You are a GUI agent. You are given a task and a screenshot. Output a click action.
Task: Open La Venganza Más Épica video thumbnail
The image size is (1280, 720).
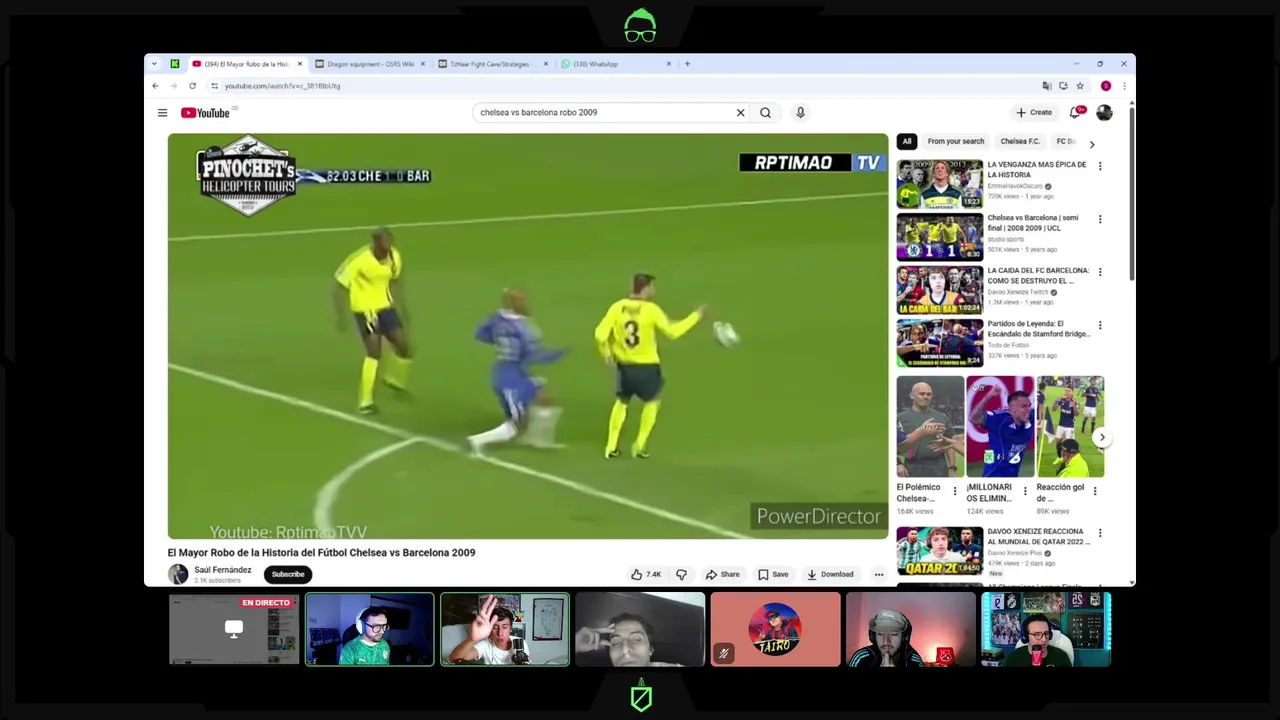(940, 184)
